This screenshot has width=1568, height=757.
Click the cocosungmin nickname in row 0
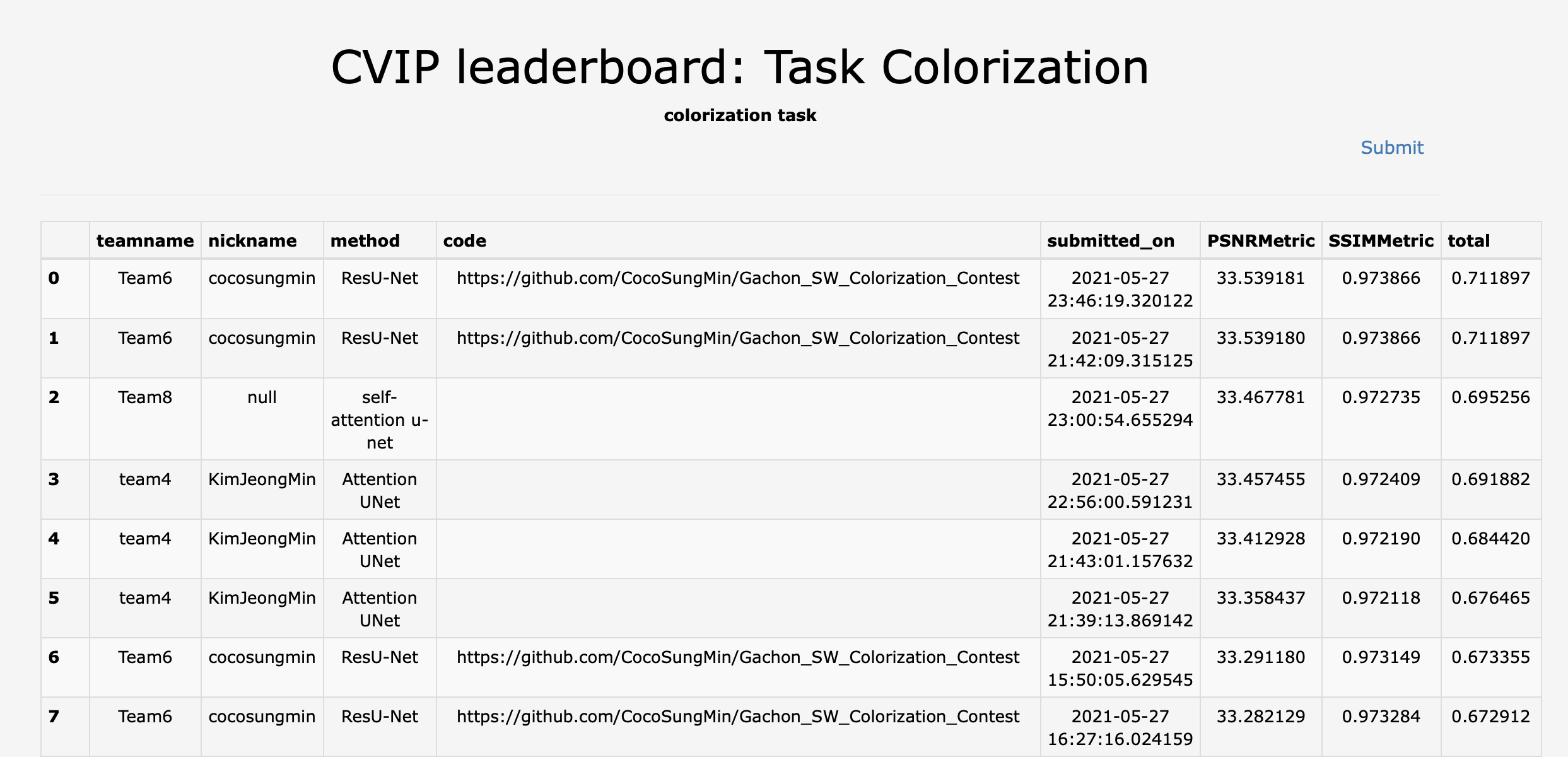[261, 278]
